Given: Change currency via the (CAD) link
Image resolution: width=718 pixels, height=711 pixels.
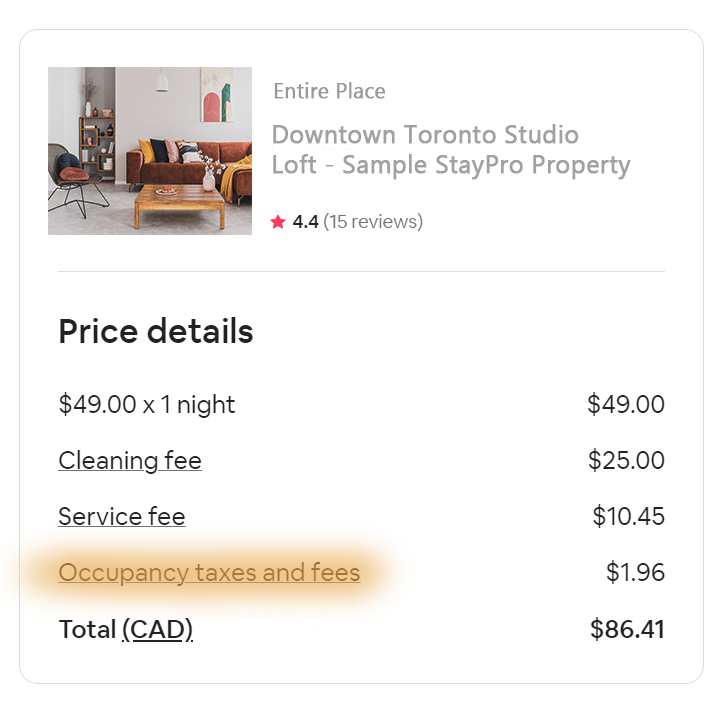Looking at the screenshot, I should (x=158, y=630).
